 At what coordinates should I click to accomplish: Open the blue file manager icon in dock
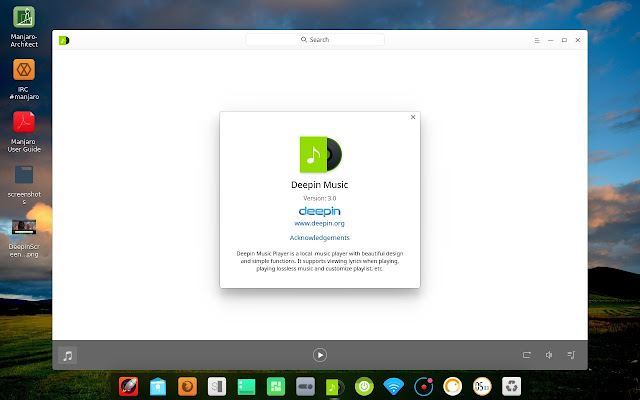[158, 386]
